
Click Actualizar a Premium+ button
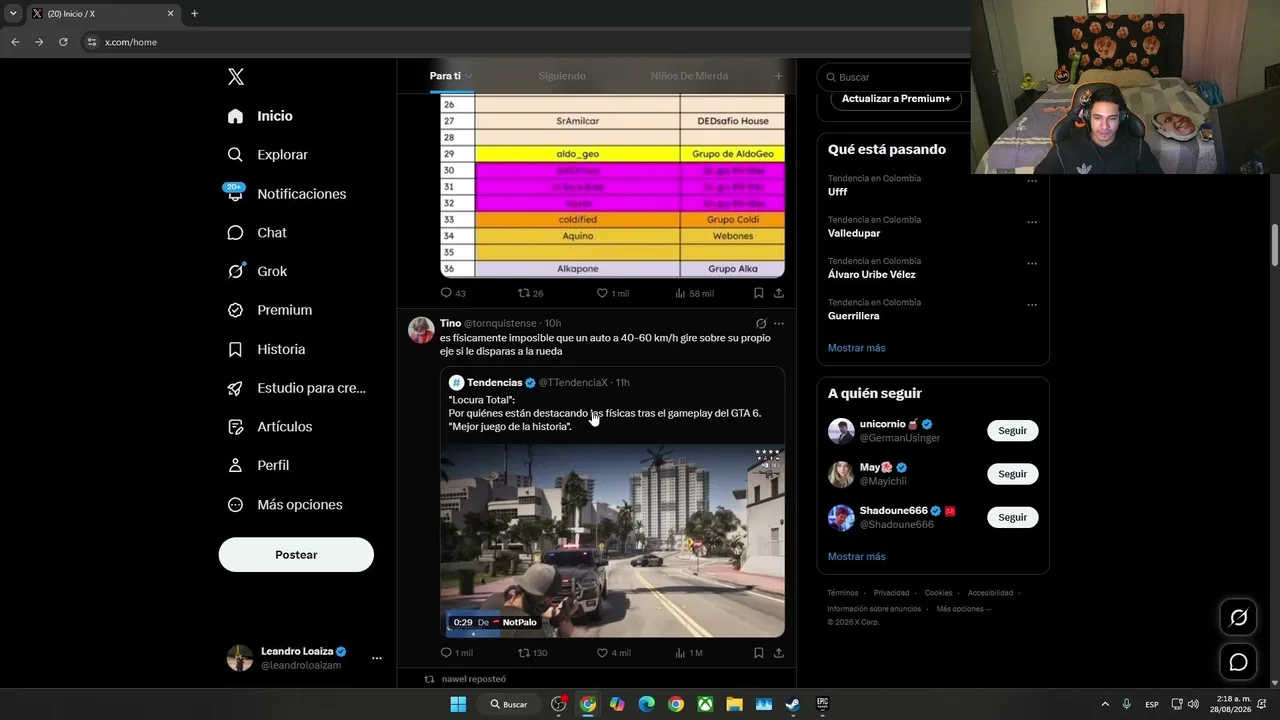tap(896, 99)
